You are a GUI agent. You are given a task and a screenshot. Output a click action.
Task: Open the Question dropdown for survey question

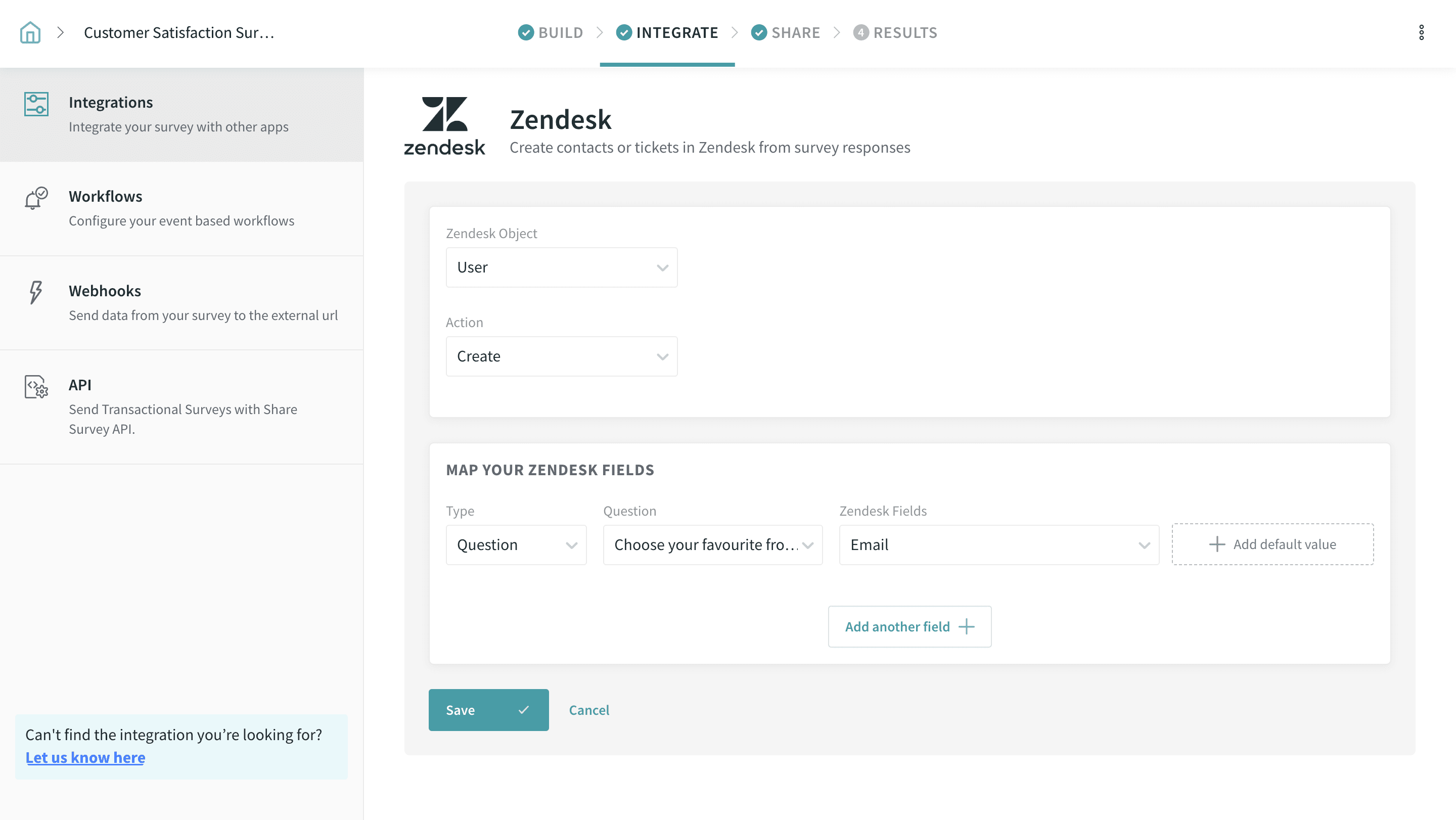(712, 545)
